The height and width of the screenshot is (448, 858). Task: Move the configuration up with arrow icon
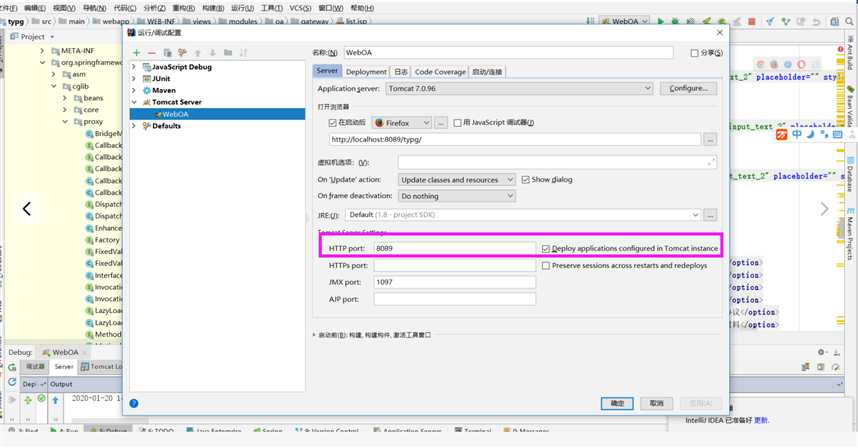pos(198,53)
